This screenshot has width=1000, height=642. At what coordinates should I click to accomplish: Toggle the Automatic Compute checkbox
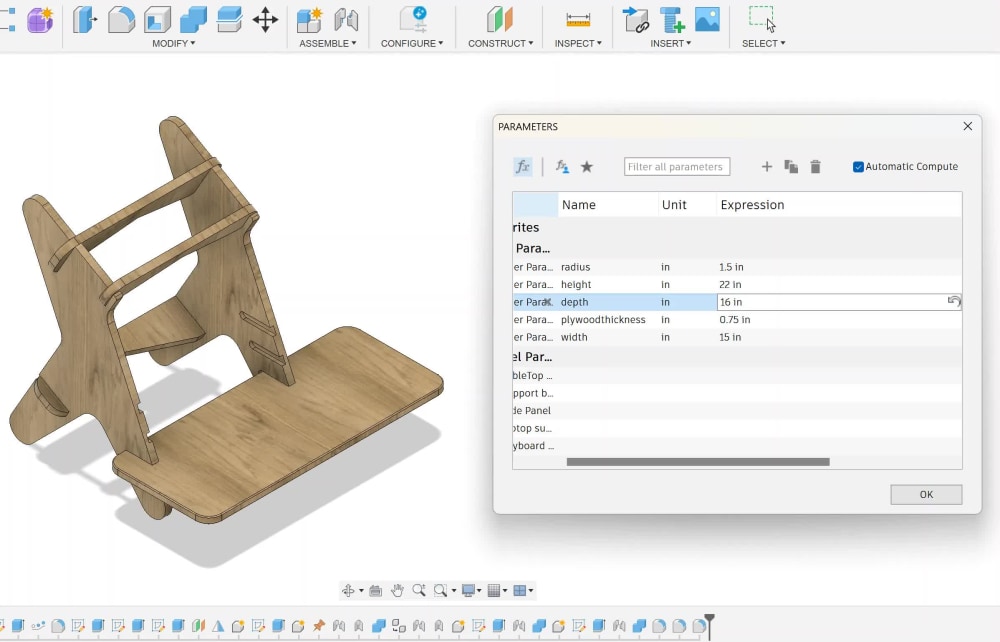[x=858, y=167]
